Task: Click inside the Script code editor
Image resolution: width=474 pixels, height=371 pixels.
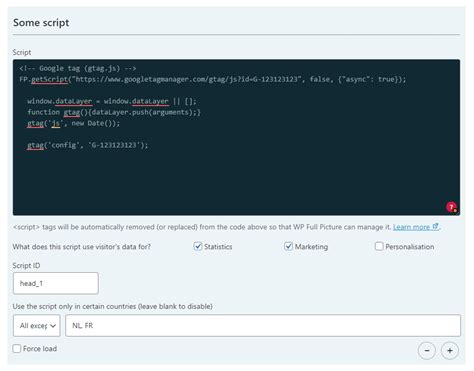Action: [236, 137]
